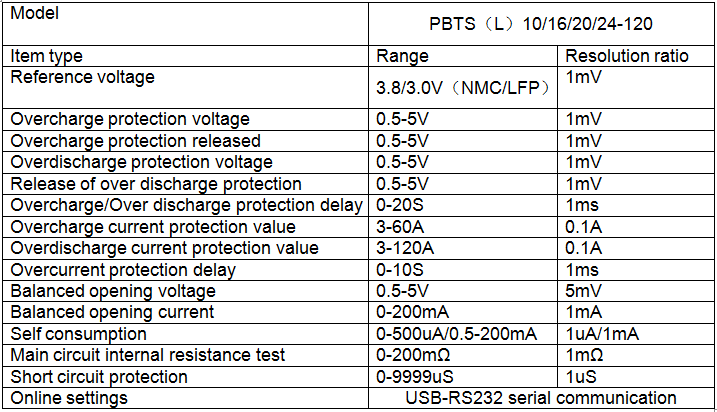This screenshot has height=412, width=717.
Task: Click the "Overcharge protection released" cell
Action: pos(135,141)
